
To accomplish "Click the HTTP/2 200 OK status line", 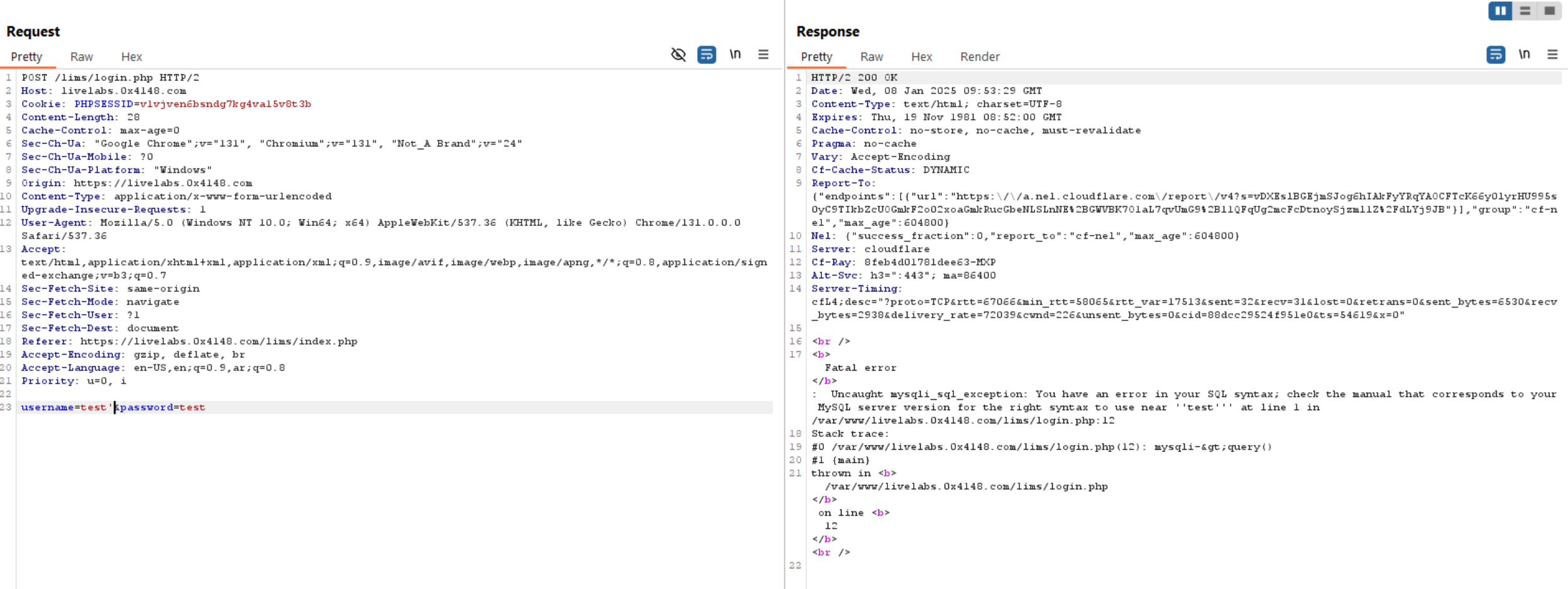I will click(x=854, y=78).
